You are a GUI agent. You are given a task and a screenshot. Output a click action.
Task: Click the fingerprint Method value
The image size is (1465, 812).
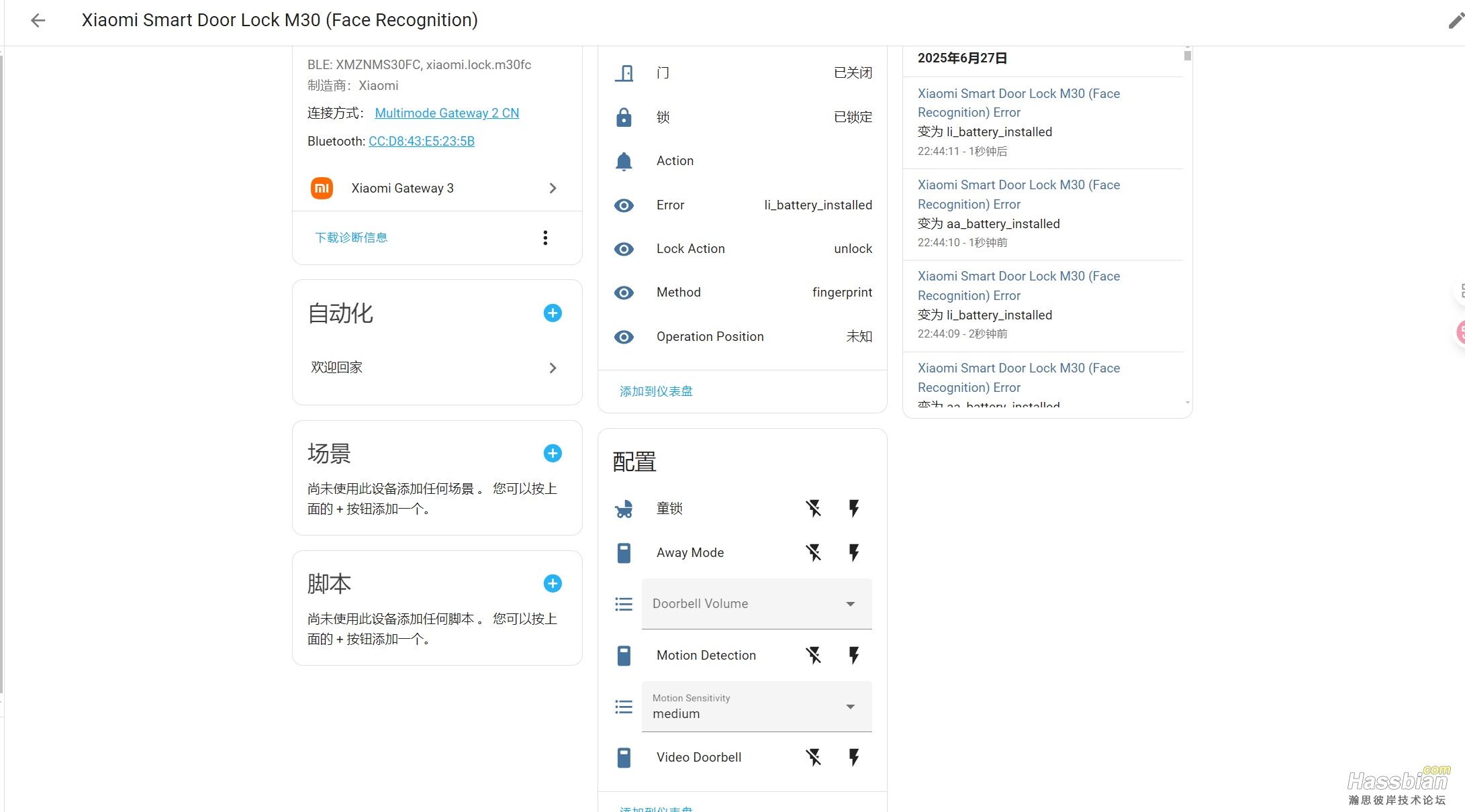click(x=842, y=293)
